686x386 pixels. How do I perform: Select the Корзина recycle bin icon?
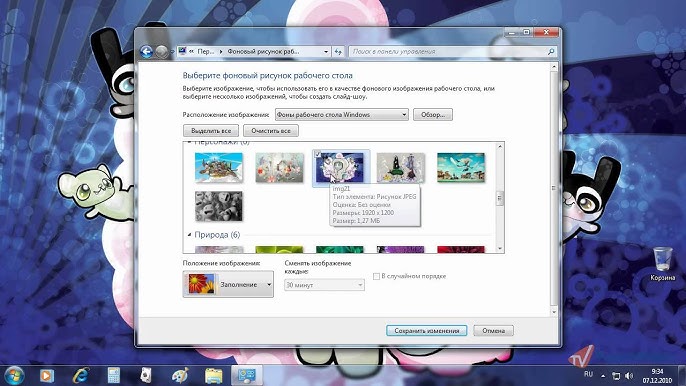click(x=662, y=264)
